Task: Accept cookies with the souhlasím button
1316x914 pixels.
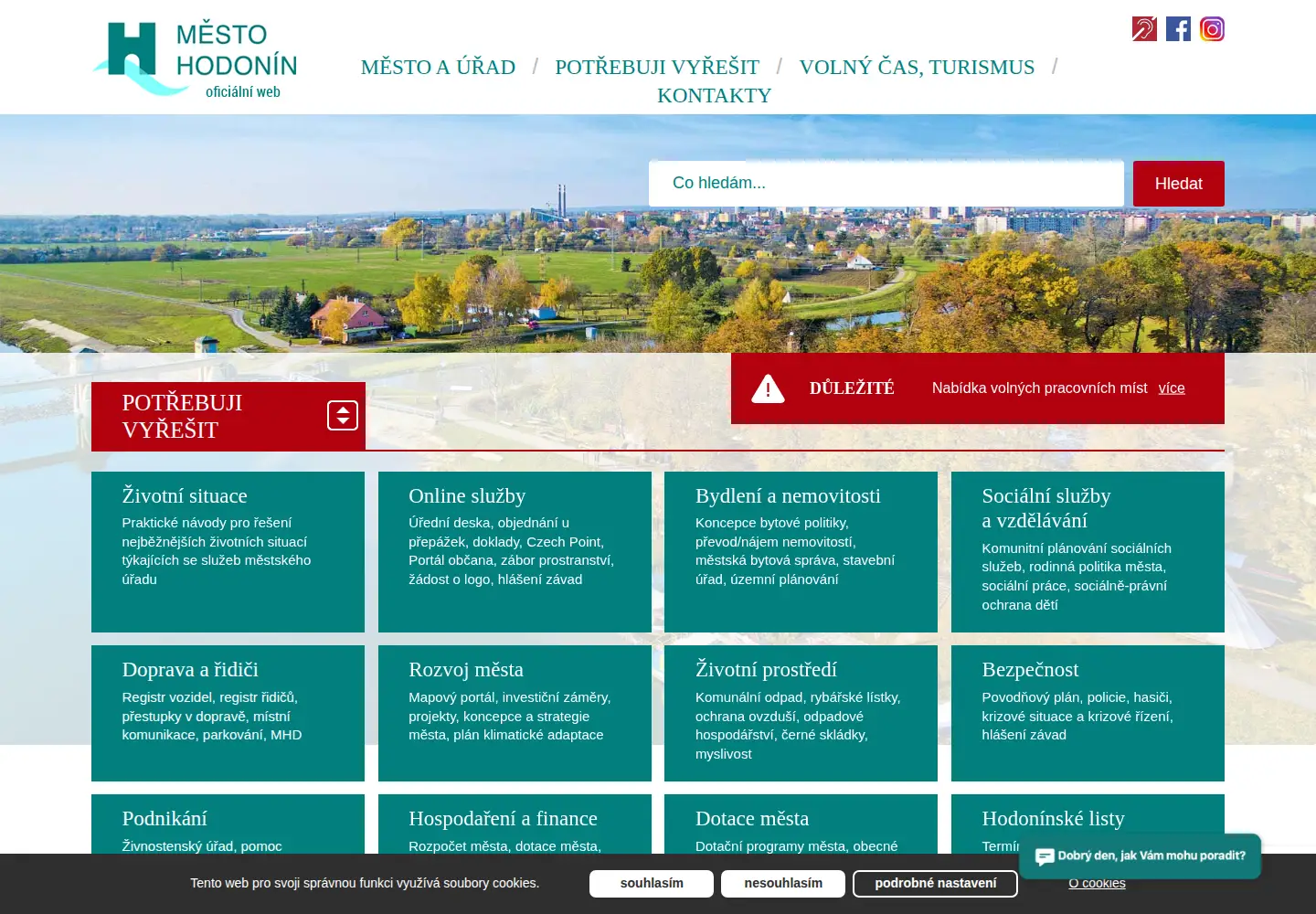Action: click(652, 884)
